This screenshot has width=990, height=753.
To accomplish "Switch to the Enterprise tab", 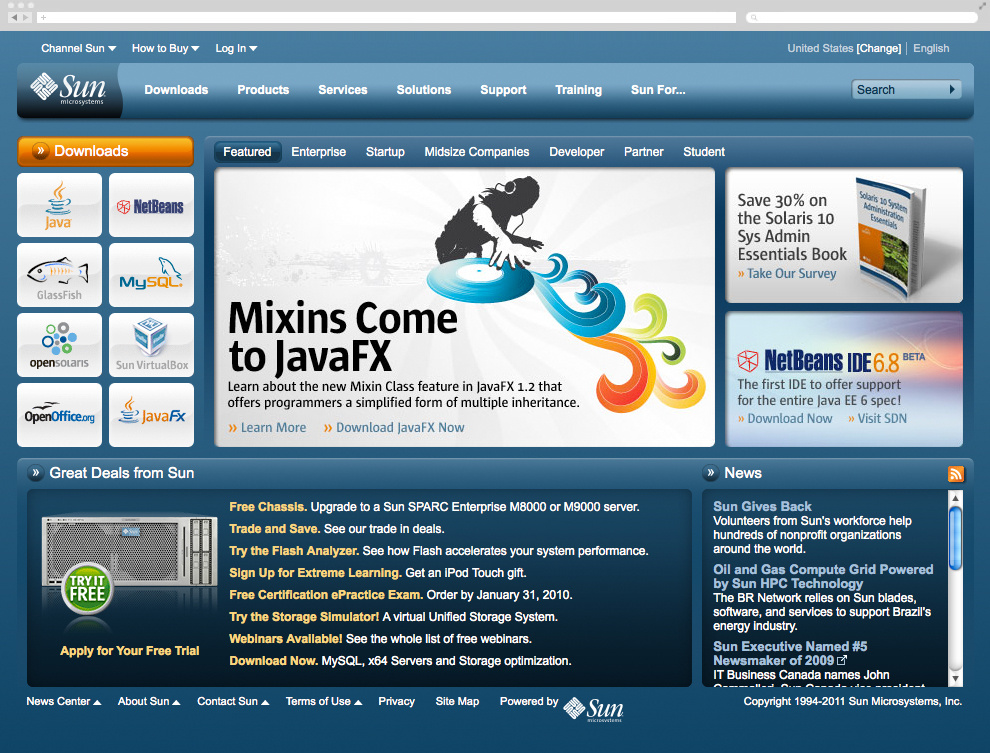I will [318, 152].
